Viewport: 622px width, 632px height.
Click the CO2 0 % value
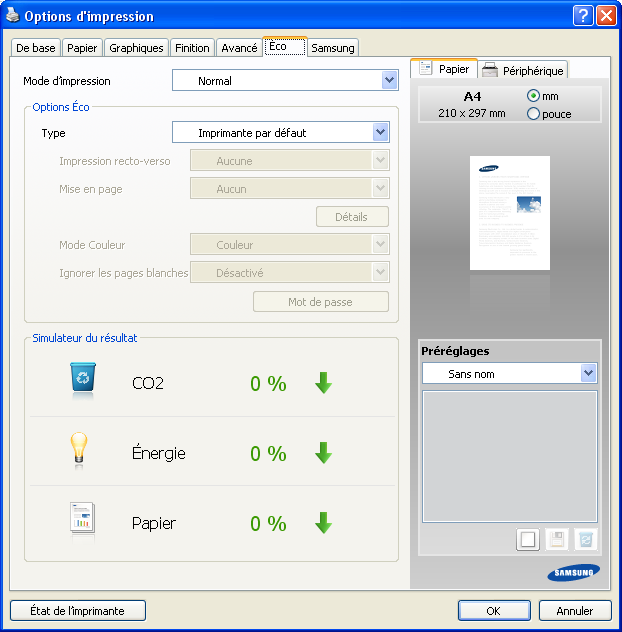click(268, 383)
